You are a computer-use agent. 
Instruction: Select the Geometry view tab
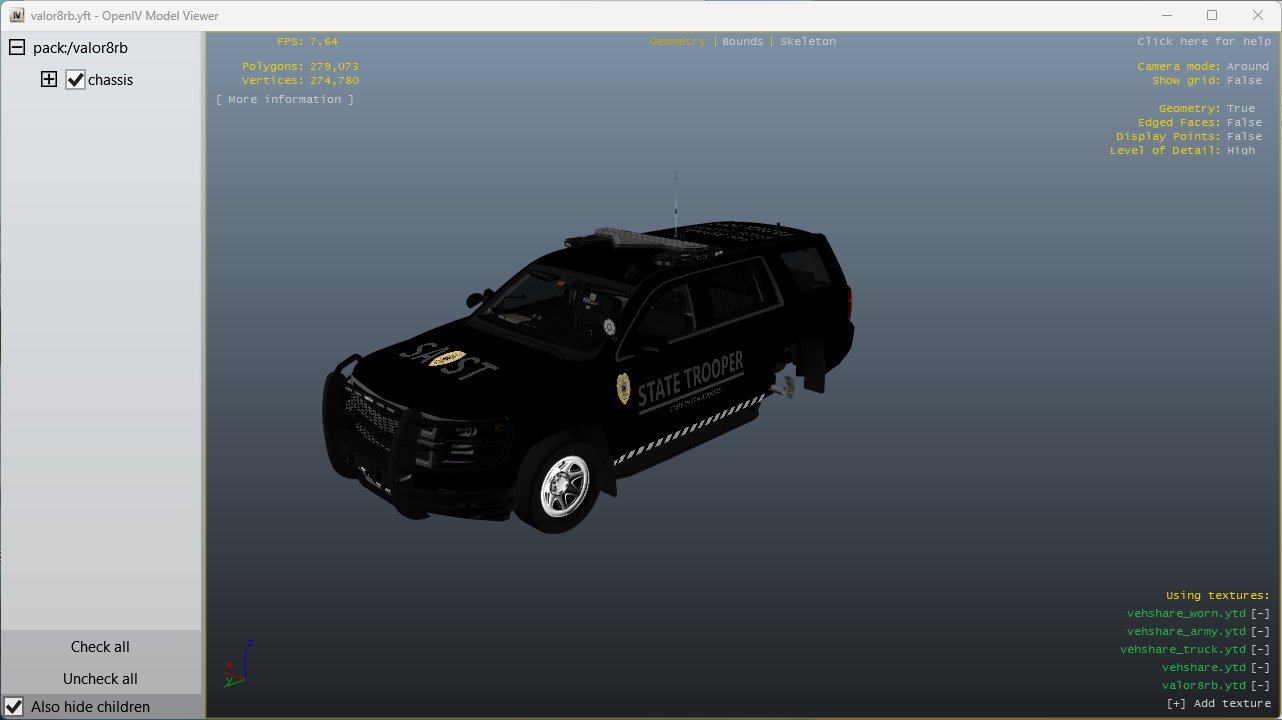pos(677,42)
